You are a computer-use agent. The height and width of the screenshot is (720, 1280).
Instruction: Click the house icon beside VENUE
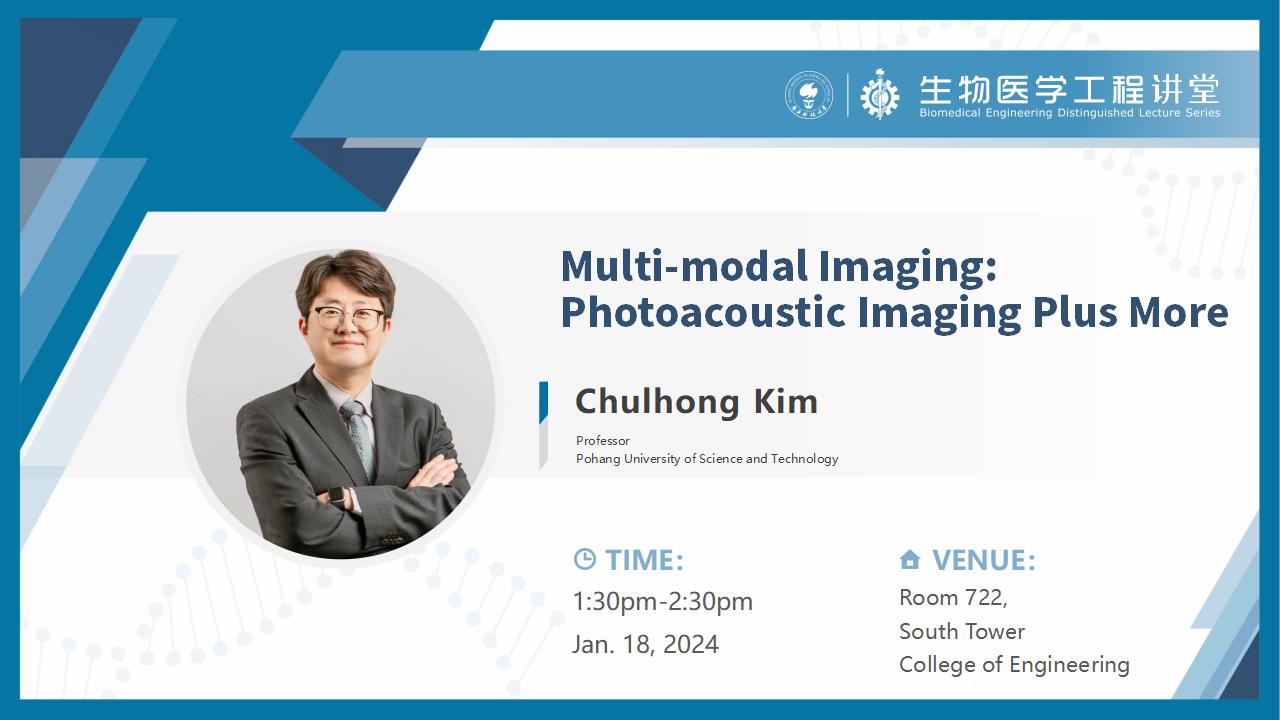(909, 559)
